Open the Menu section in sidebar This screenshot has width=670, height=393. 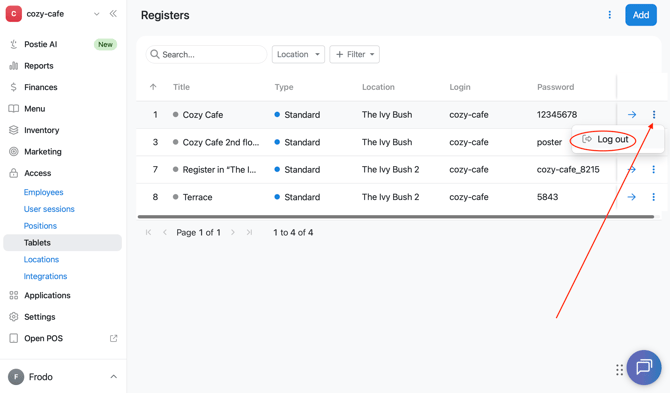(x=35, y=109)
